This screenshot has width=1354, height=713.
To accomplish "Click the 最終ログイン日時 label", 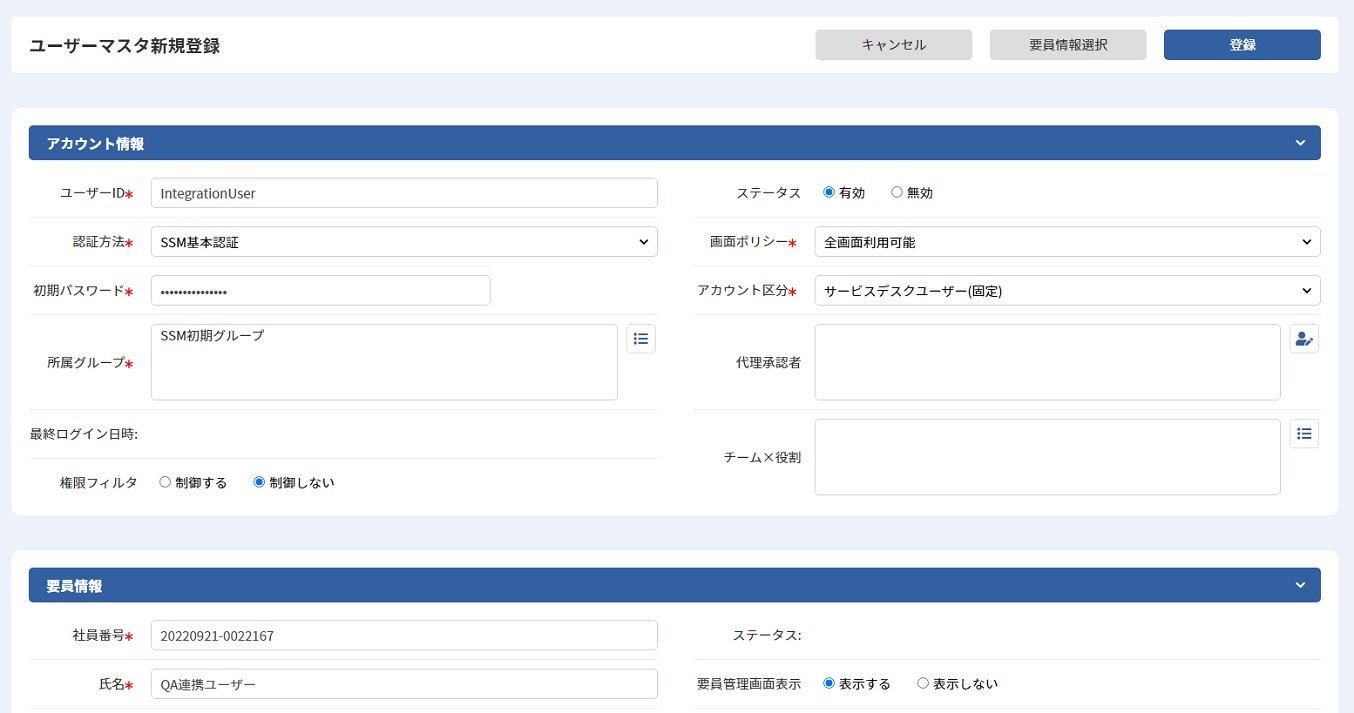I will (84, 434).
